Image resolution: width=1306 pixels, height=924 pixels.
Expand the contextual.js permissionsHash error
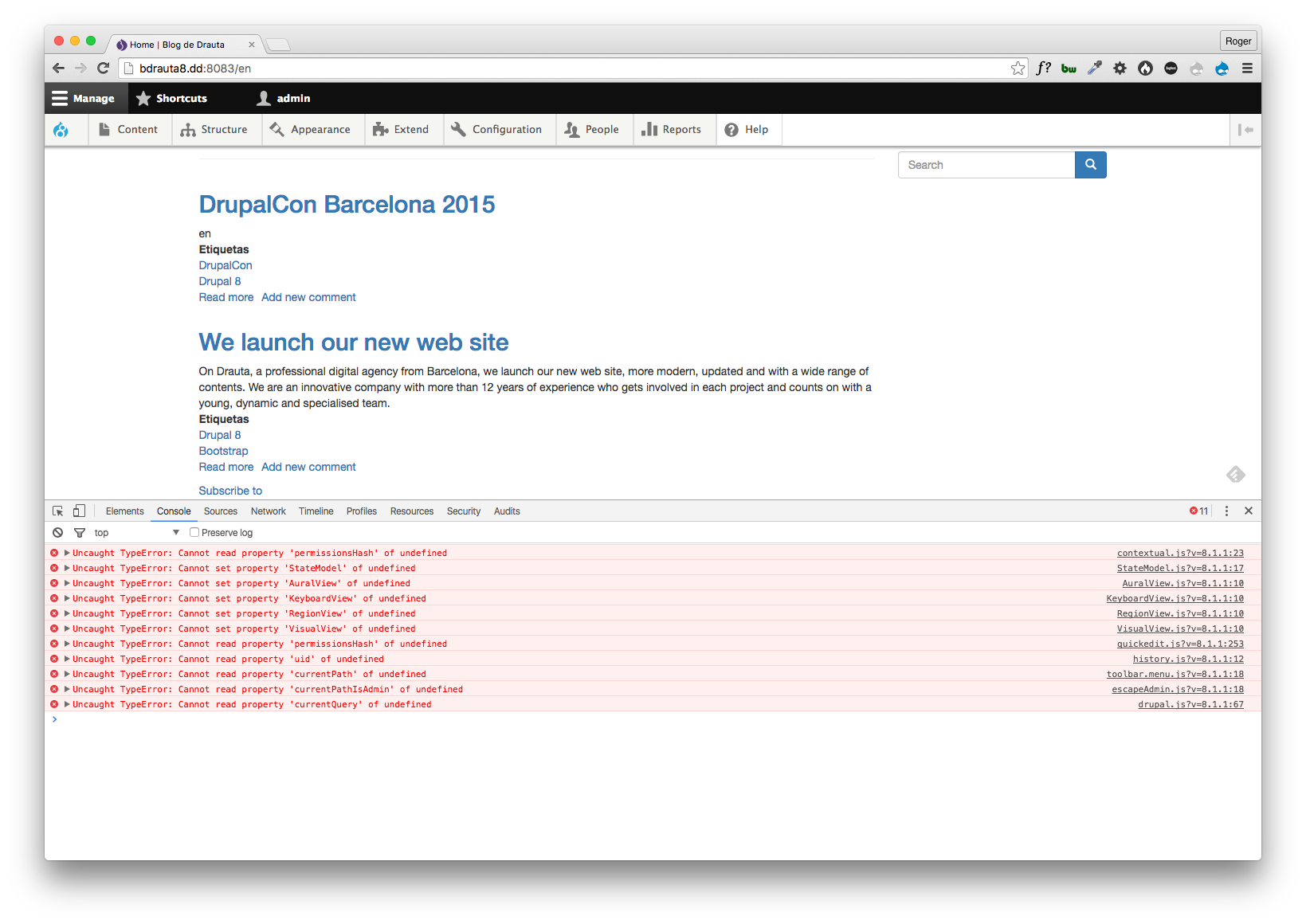[x=67, y=553]
